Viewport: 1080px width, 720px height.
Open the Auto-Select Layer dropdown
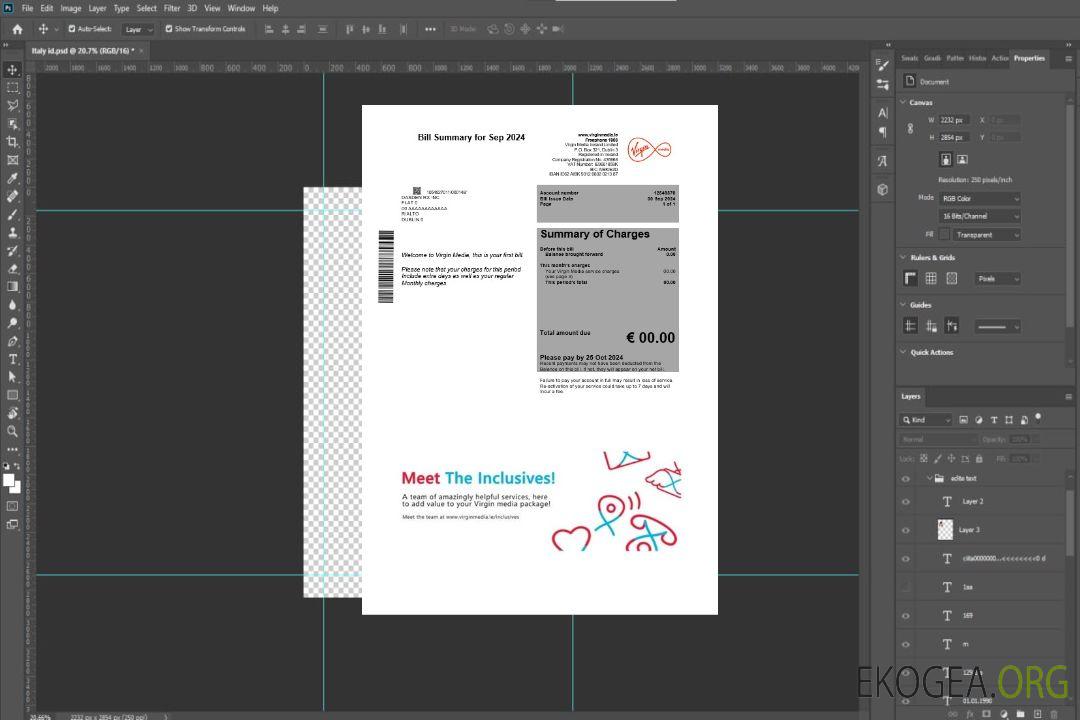(138, 30)
